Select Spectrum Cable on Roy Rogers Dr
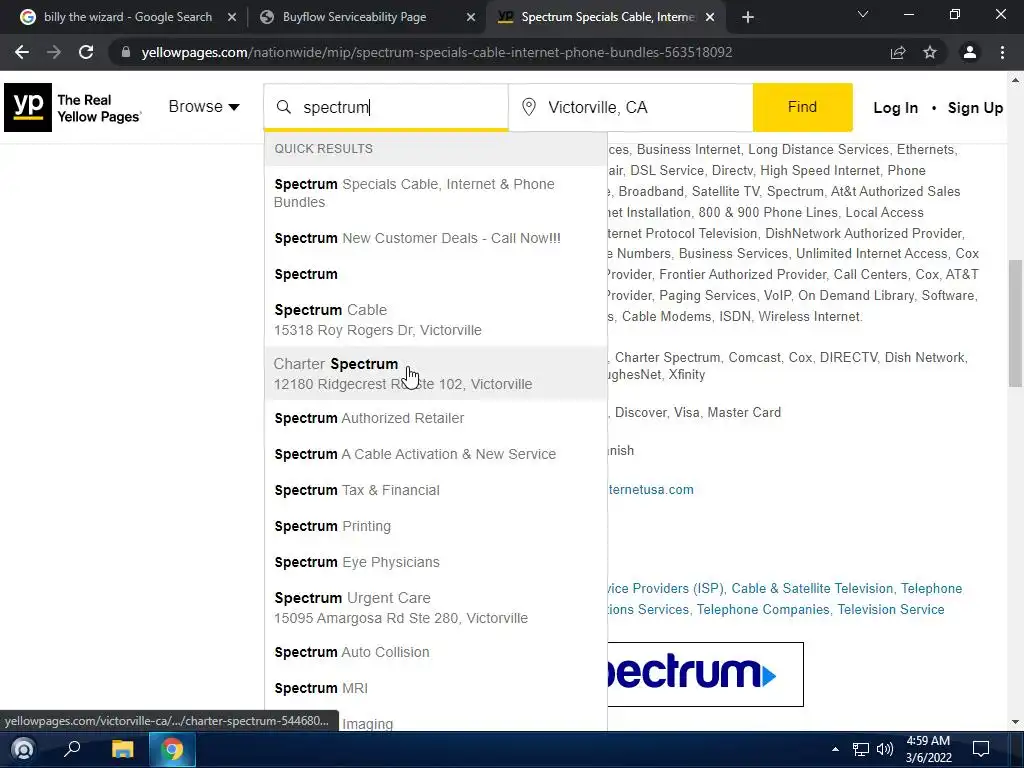The image size is (1024, 768). point(436,319)
